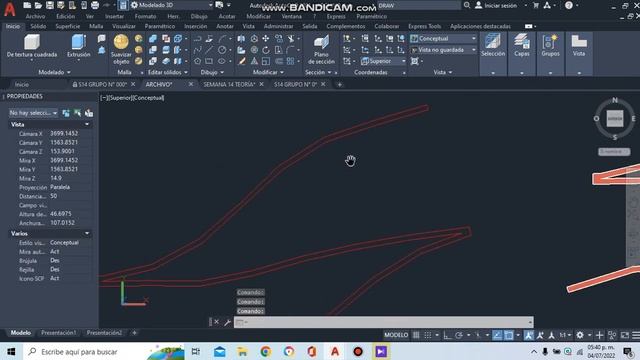
Task: Switch to the Visualizar ribbon tab
Action: 124,26
